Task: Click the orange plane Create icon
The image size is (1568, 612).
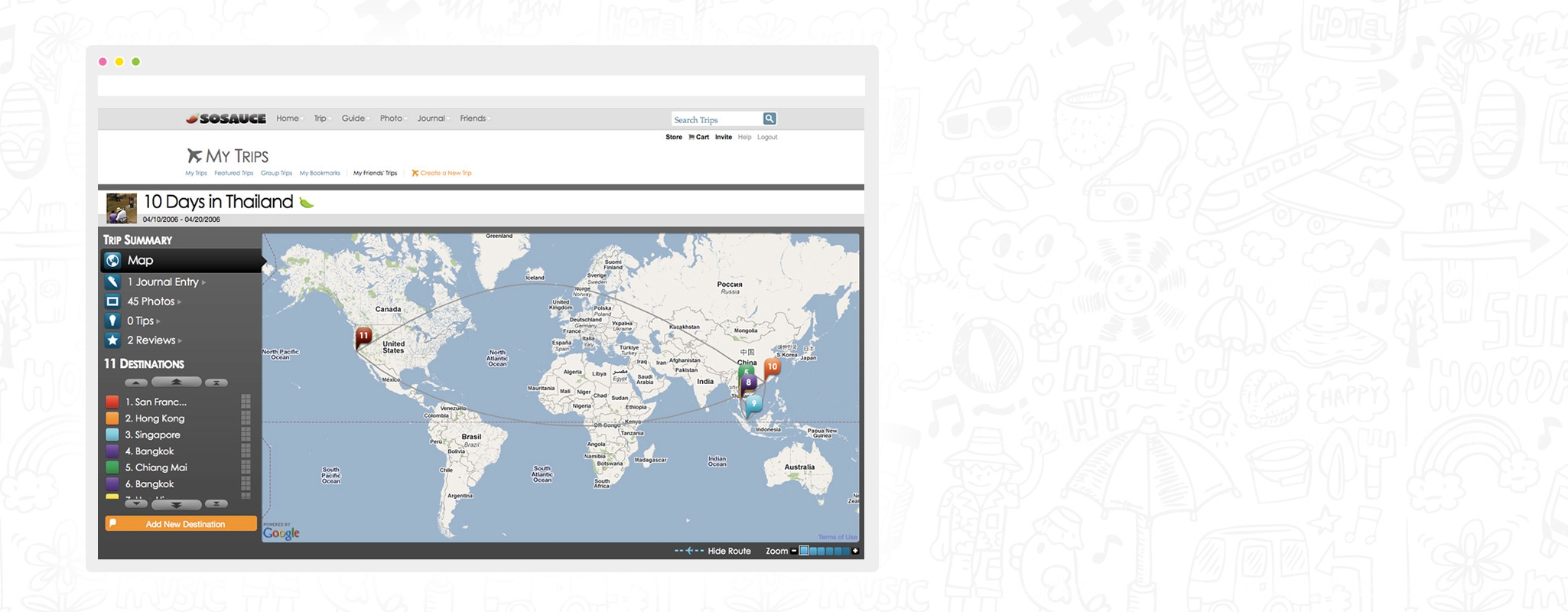Action: 415,173
